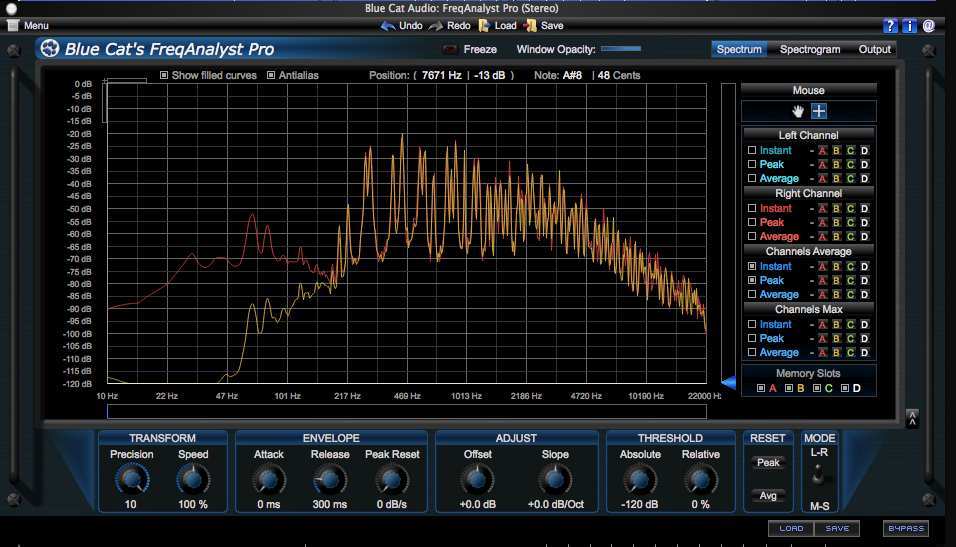Image resolution: width=956 pixels, height=547 pixels.
Task: Toggle the Show filled curves checkbox
Action: (164, 75)
